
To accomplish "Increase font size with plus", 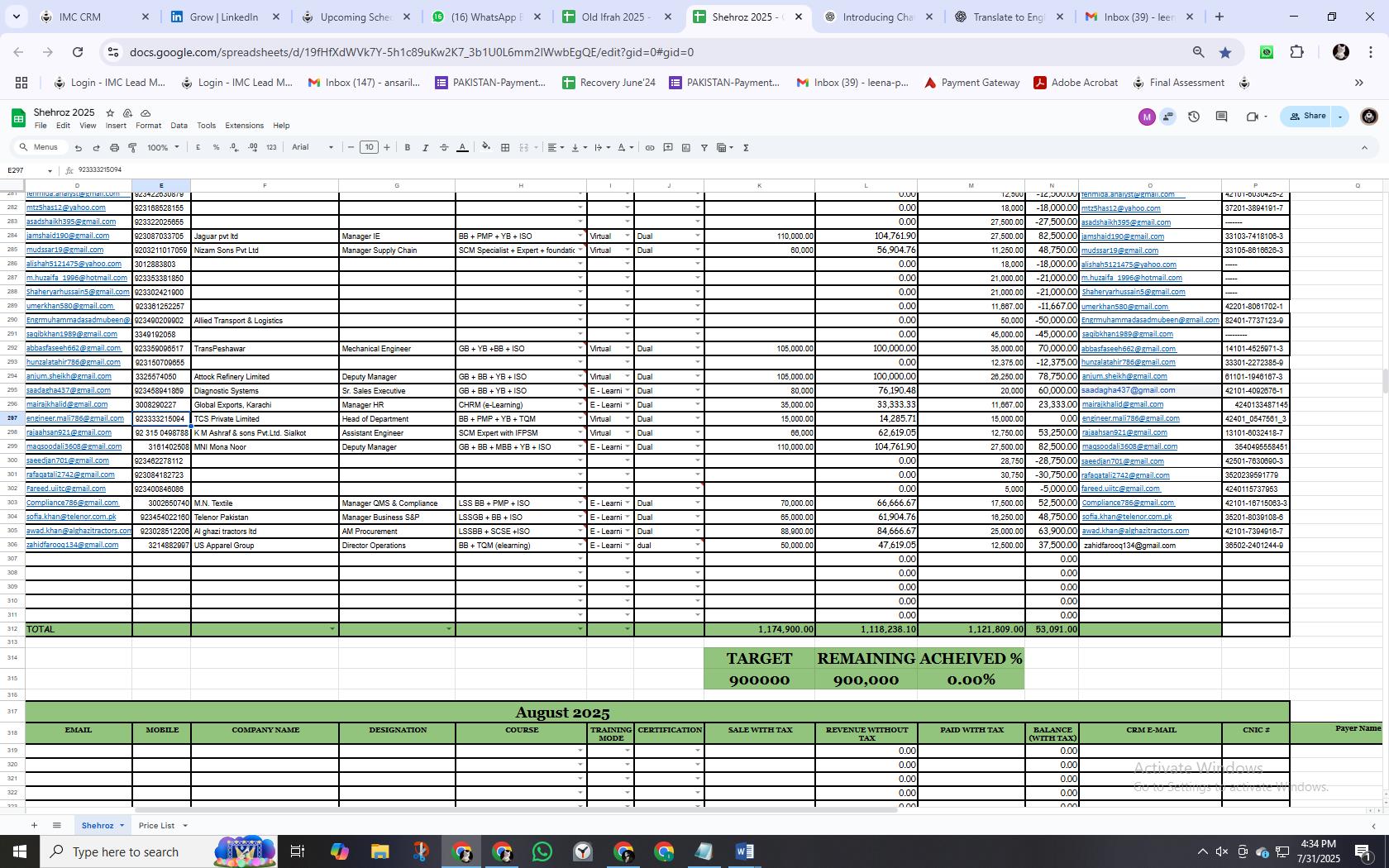I will [387, 148].
